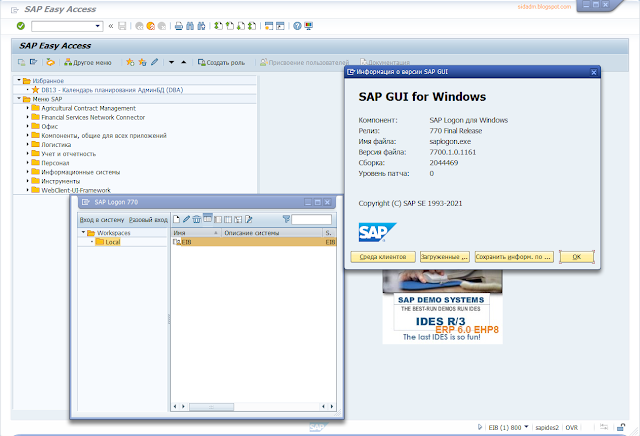Open the Разовый вход menu in SAP Logon

point(148,220)
